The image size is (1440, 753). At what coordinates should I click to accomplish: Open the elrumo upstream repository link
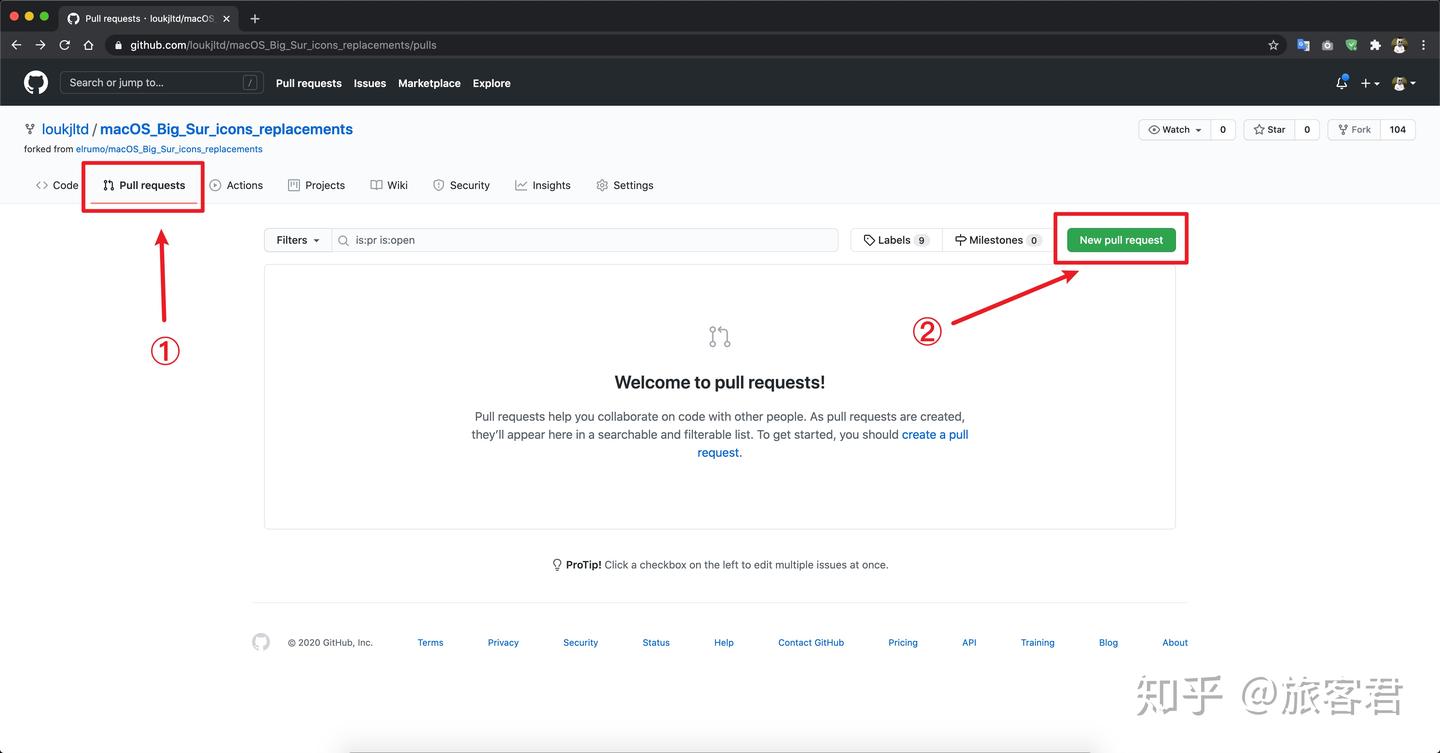(169, 149)
